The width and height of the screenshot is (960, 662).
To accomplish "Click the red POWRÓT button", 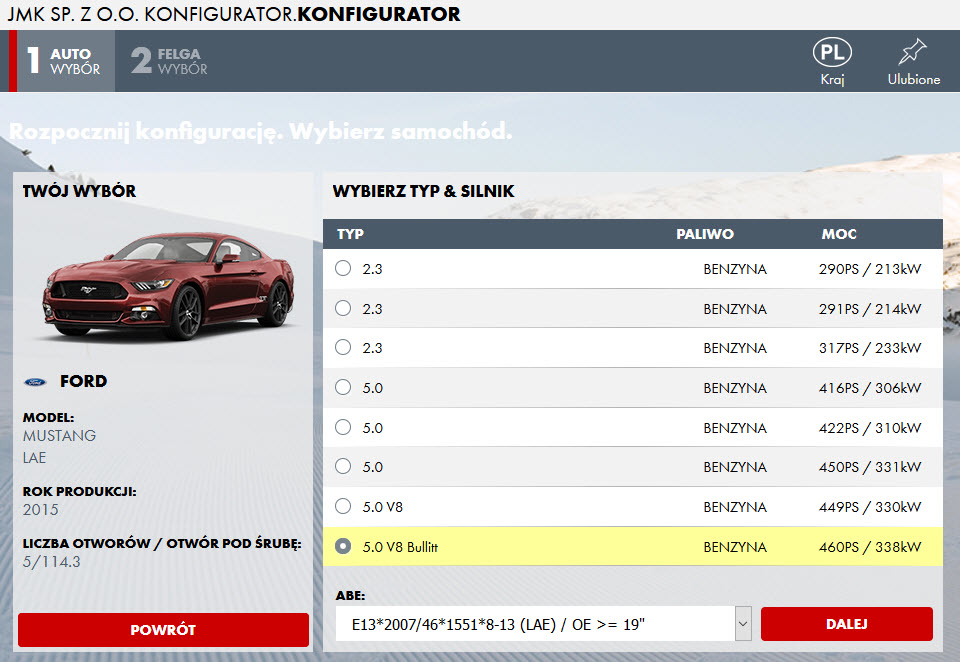I will point(163,630).
